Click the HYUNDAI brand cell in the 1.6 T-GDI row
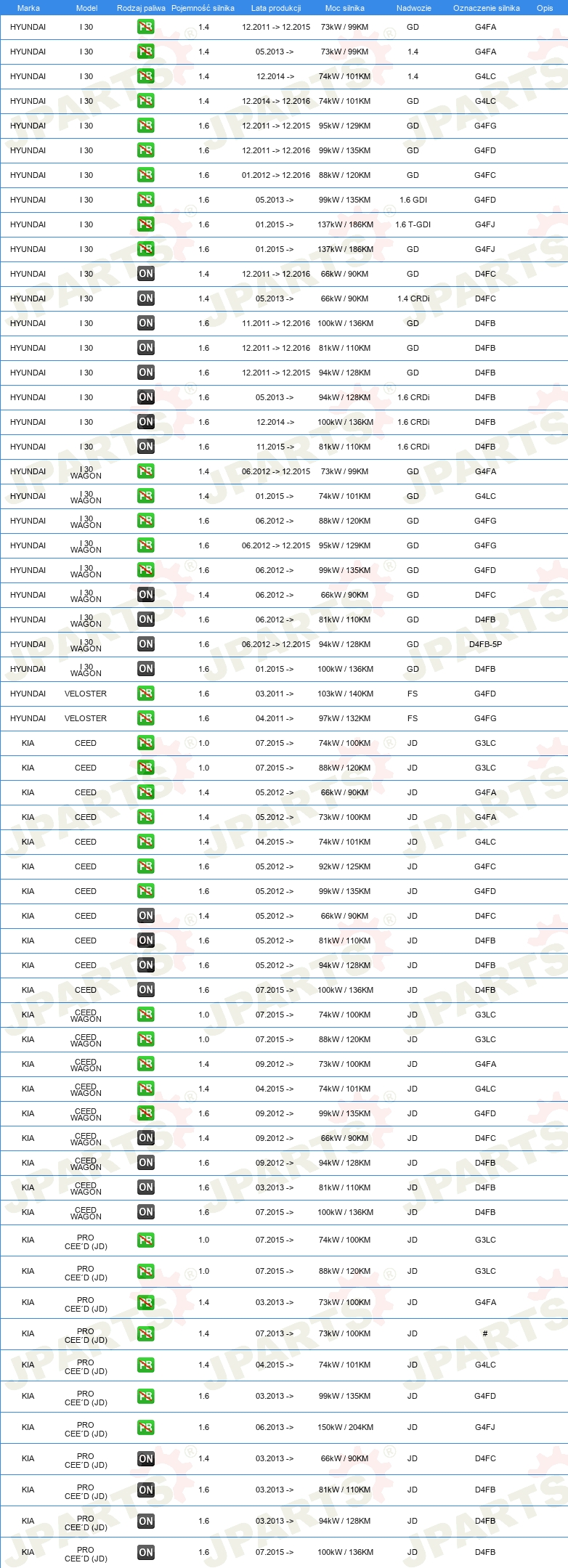The image size is (568, 1568). (x=28, y=224)
